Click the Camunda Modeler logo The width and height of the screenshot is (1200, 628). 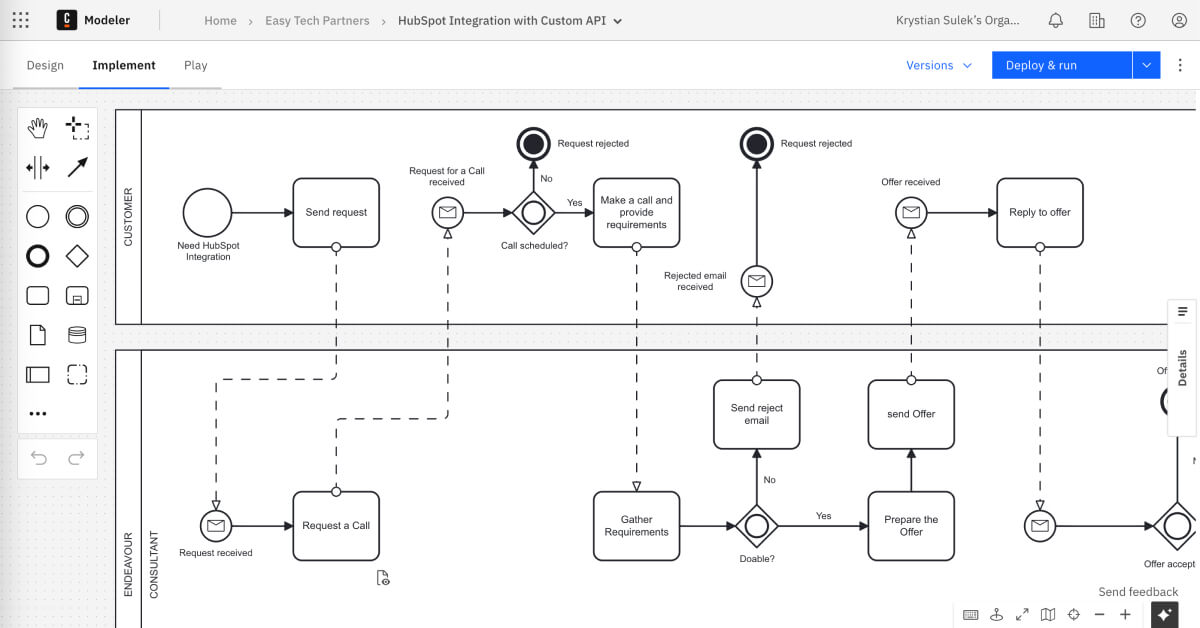tap(67, 20)
